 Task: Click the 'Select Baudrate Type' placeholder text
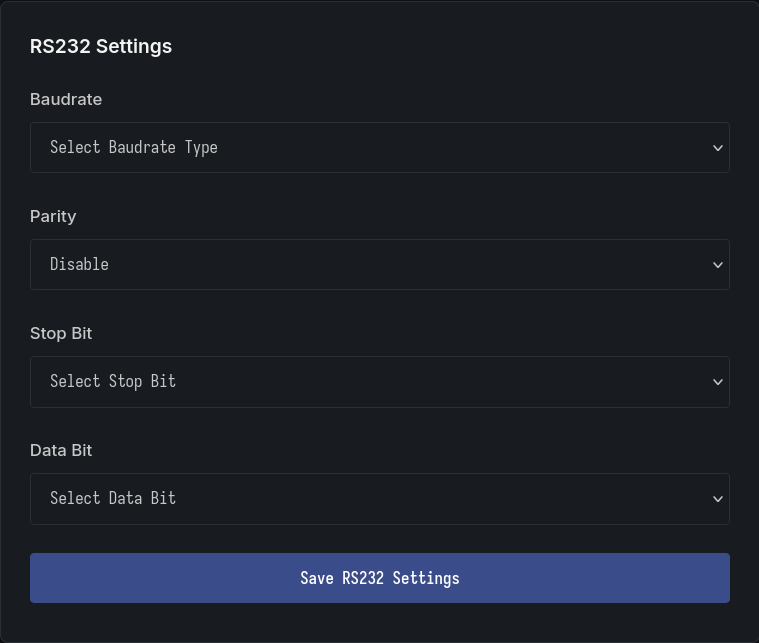coord(134,148)
